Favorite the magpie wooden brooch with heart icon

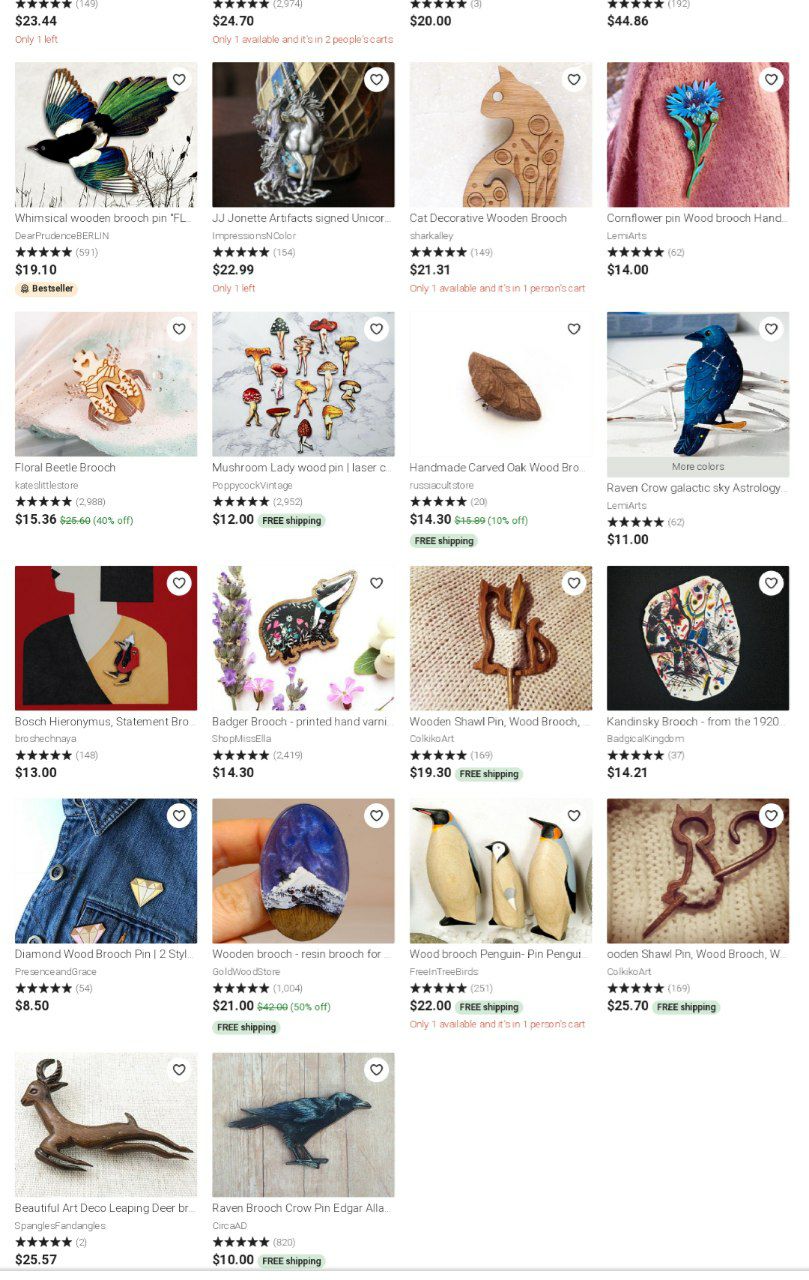pyautogui.click(x=179, y=80)
